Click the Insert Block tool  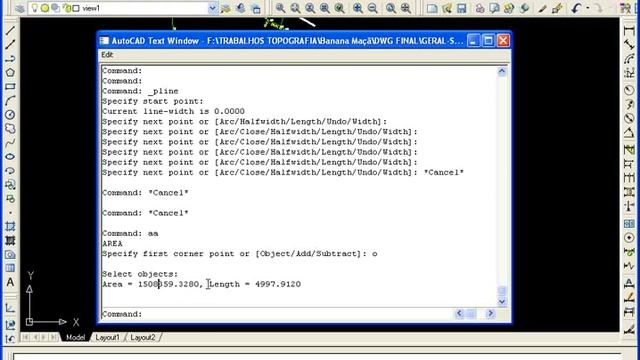coord(10,184)
